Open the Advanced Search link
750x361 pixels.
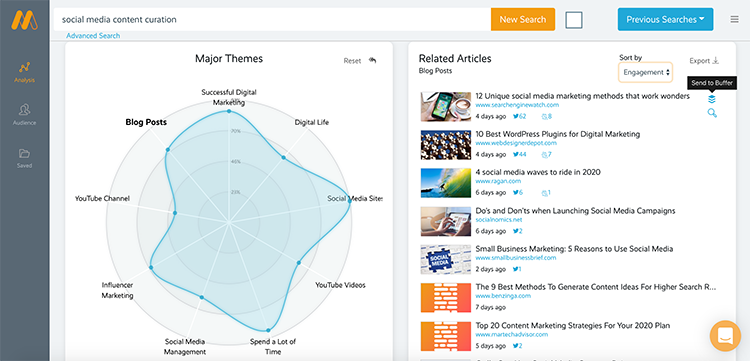point(93,36)
